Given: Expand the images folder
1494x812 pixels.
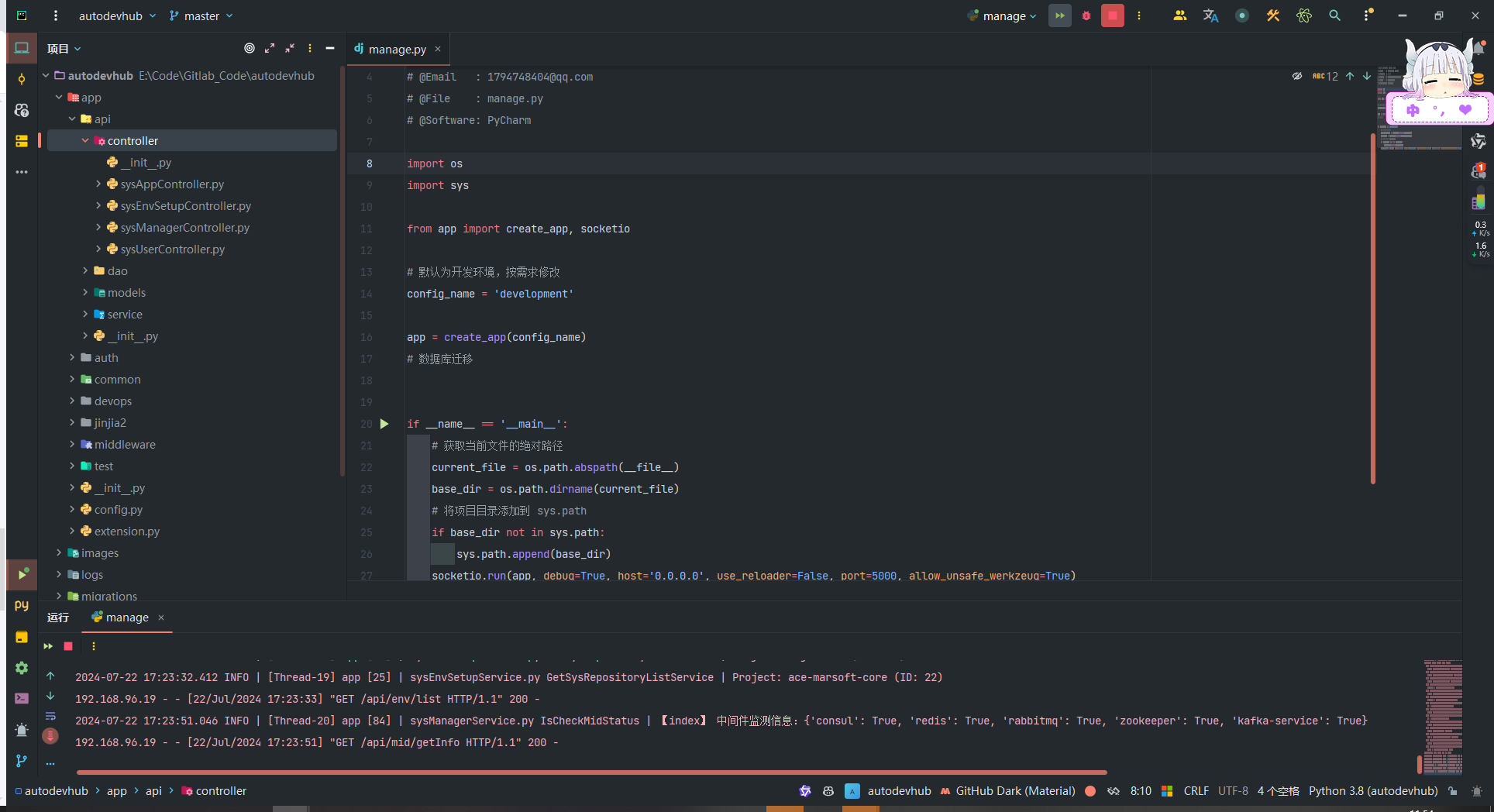Looking at the screenshot, I should [59, 553].
